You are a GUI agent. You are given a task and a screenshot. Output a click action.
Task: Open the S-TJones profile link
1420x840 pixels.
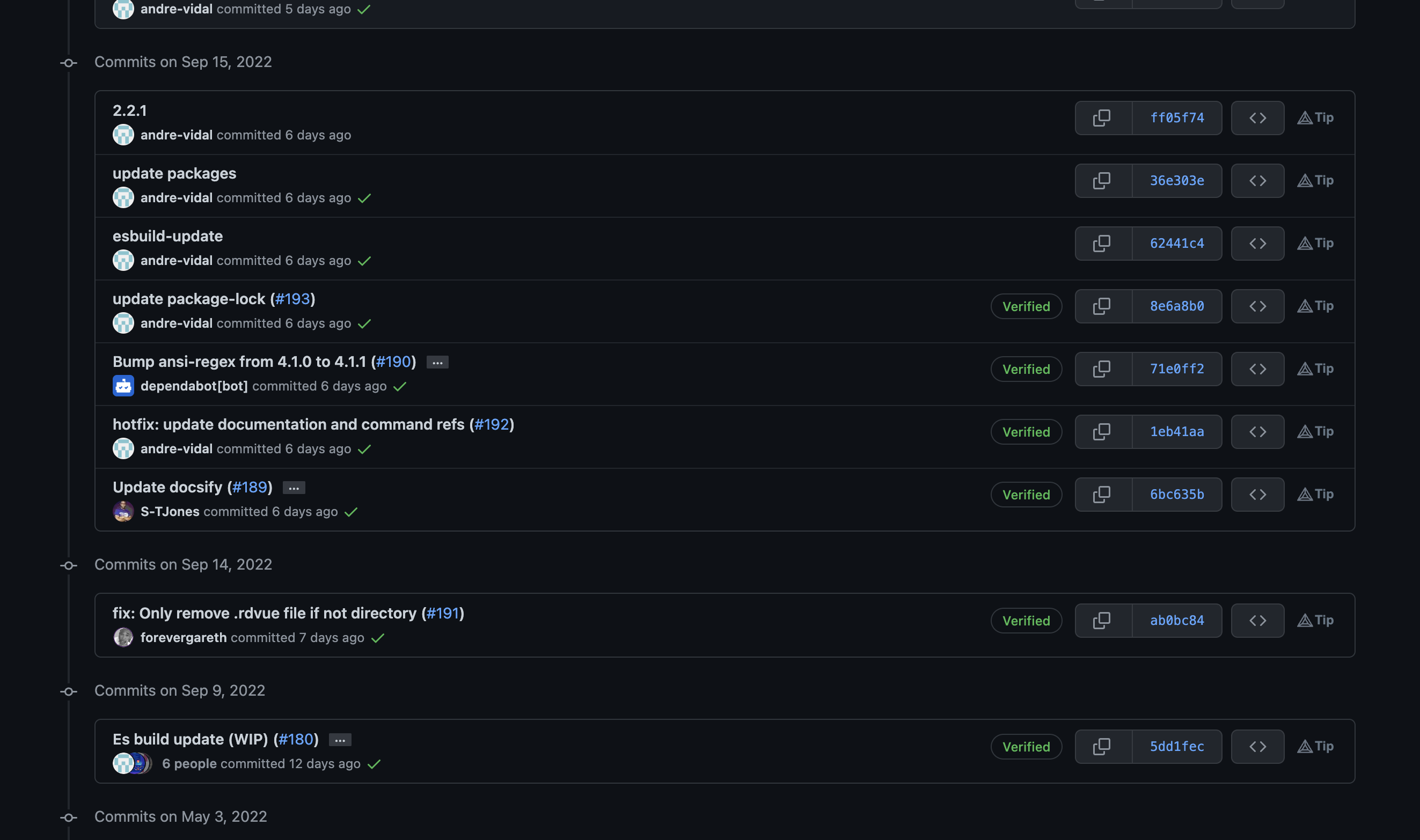tap(170, 511)
